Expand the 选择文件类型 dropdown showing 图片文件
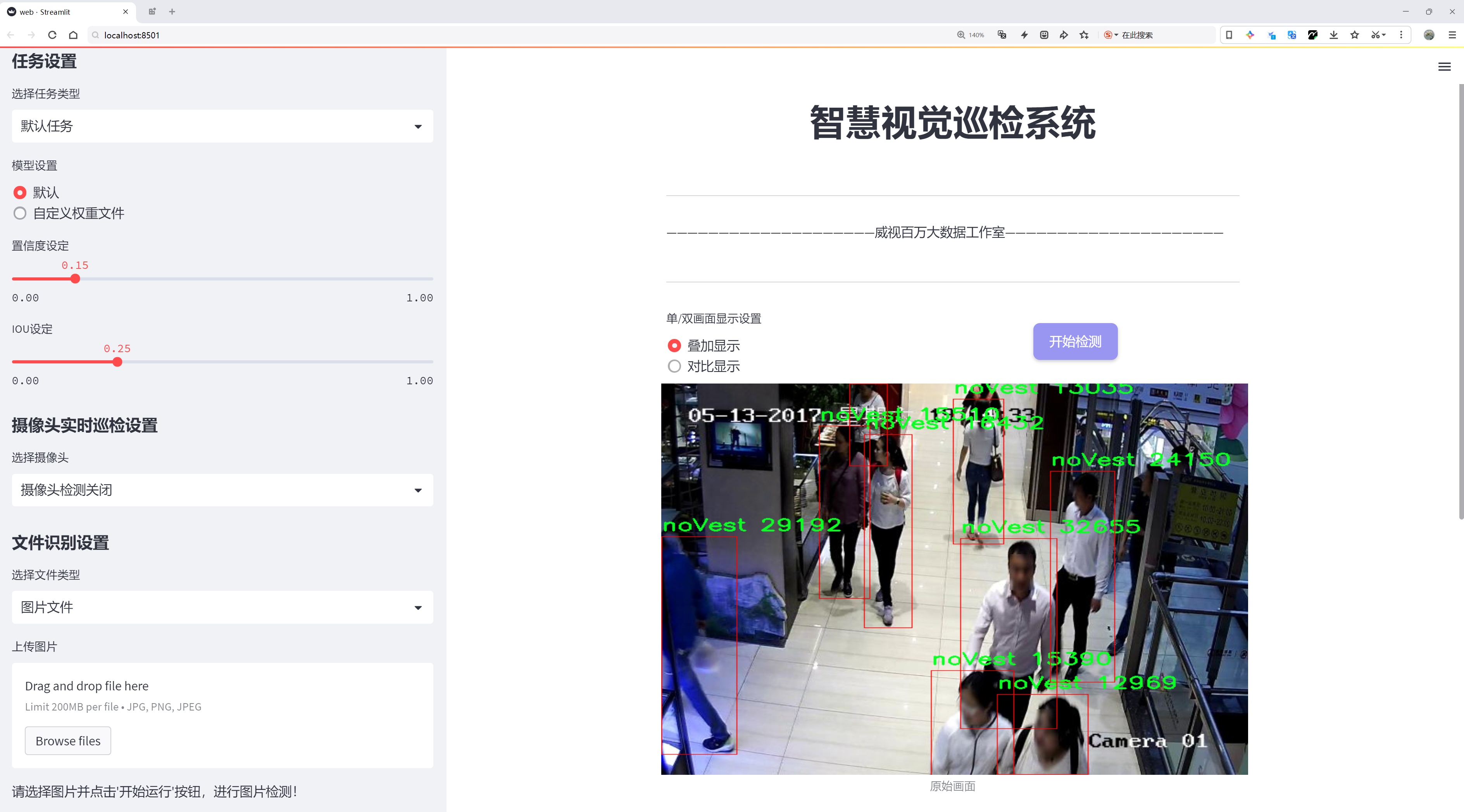 click(x=222, y=607)
